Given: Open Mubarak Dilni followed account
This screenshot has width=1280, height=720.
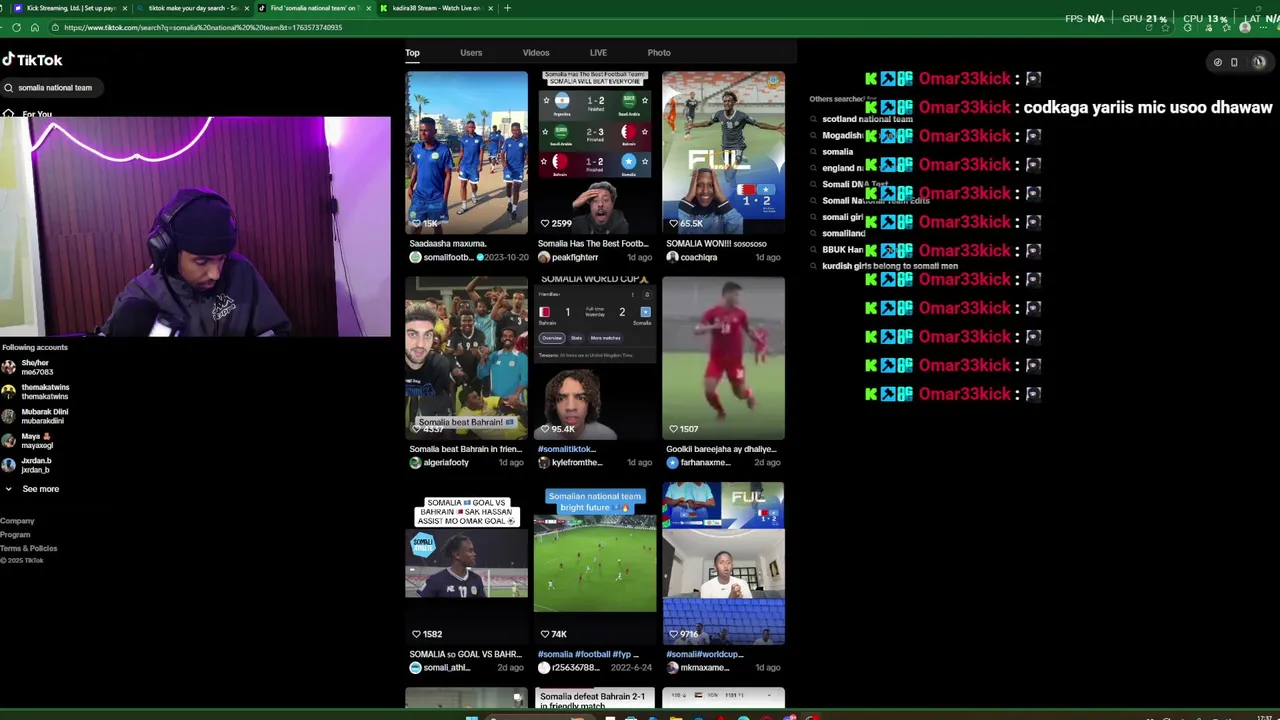Looking at the screenshot, I should (35, 416).
